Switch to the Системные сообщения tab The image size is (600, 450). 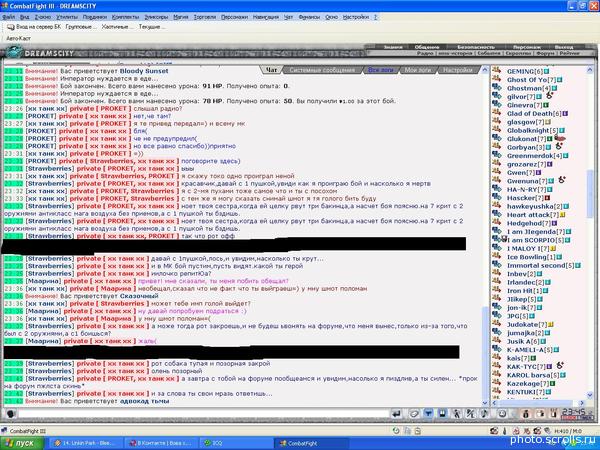[x=322, y=70]
